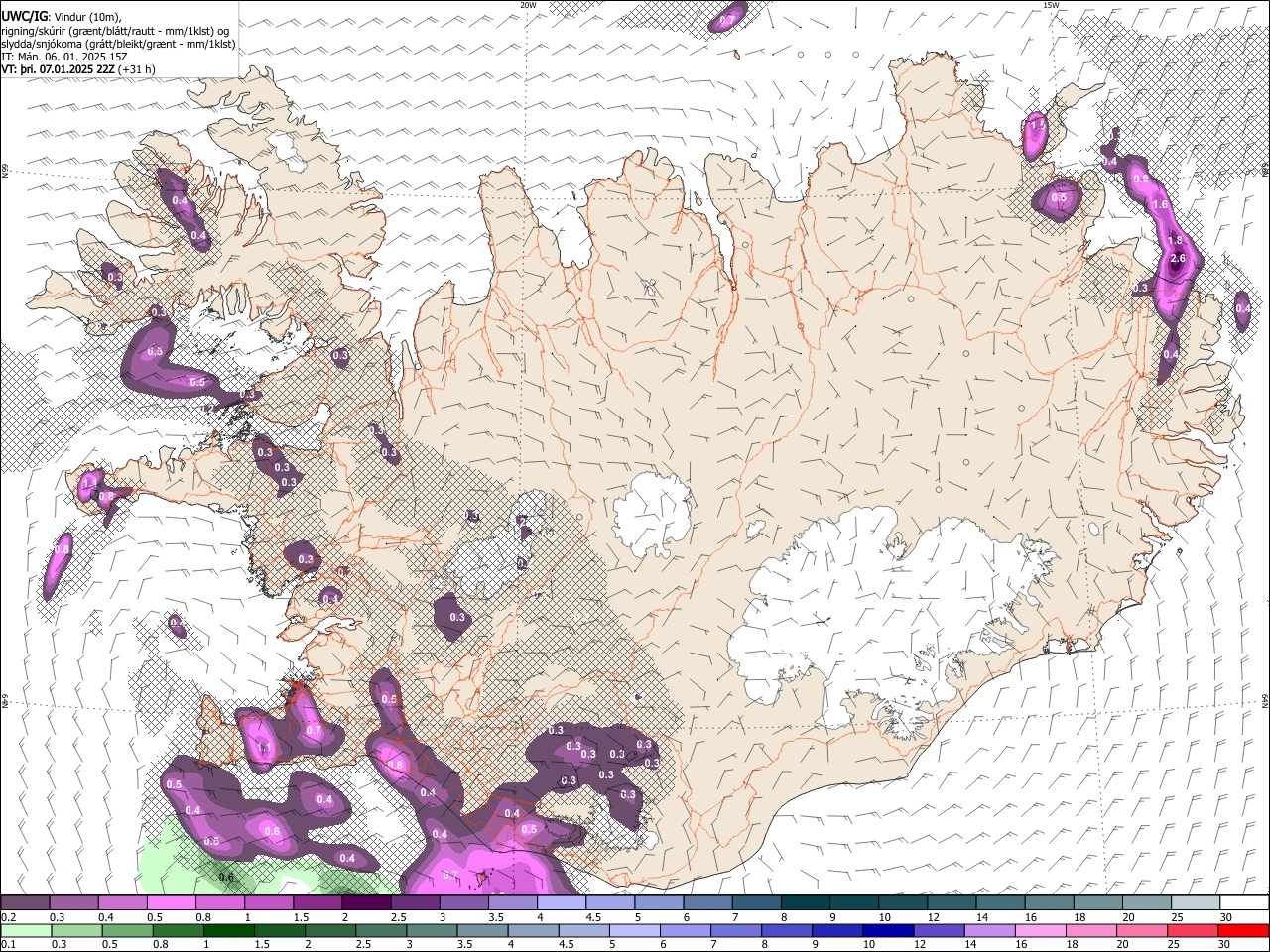The height and width of the screenshot is (952, 1270).
Task: Click bright red lower swatch after 30
Action: click(1243, 931)
